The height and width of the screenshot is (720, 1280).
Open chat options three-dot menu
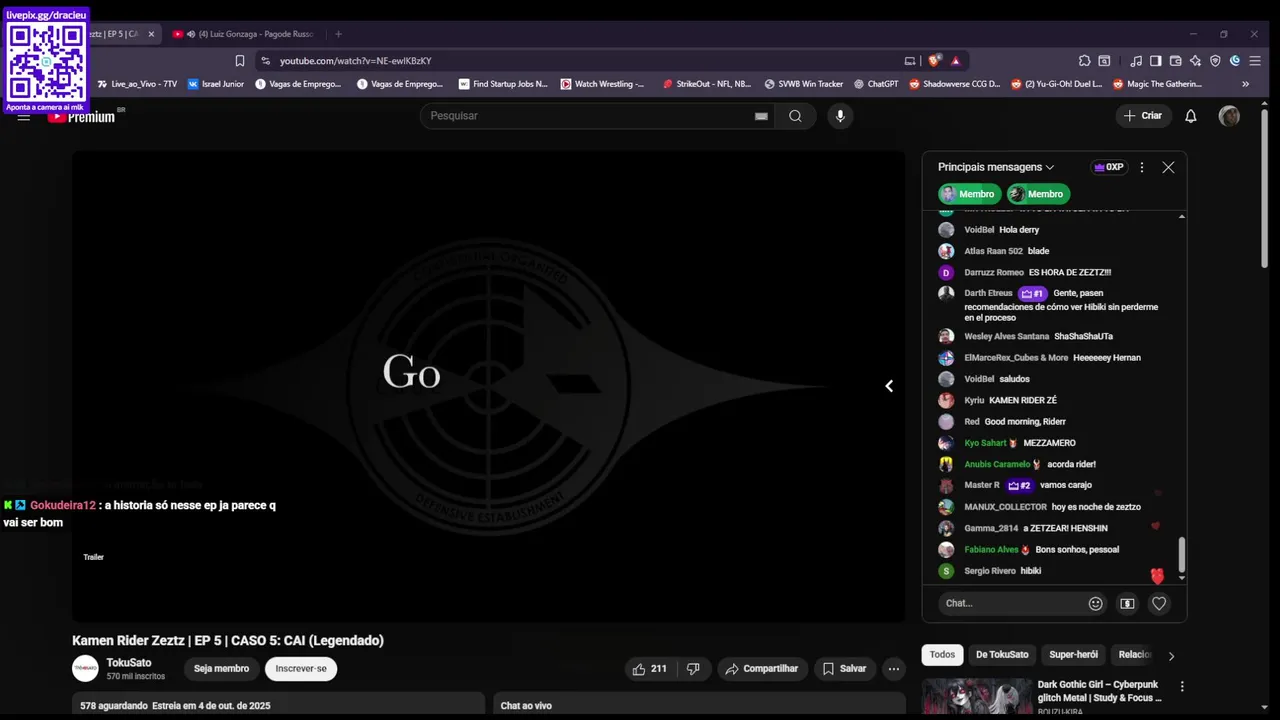pos(1142,167)
